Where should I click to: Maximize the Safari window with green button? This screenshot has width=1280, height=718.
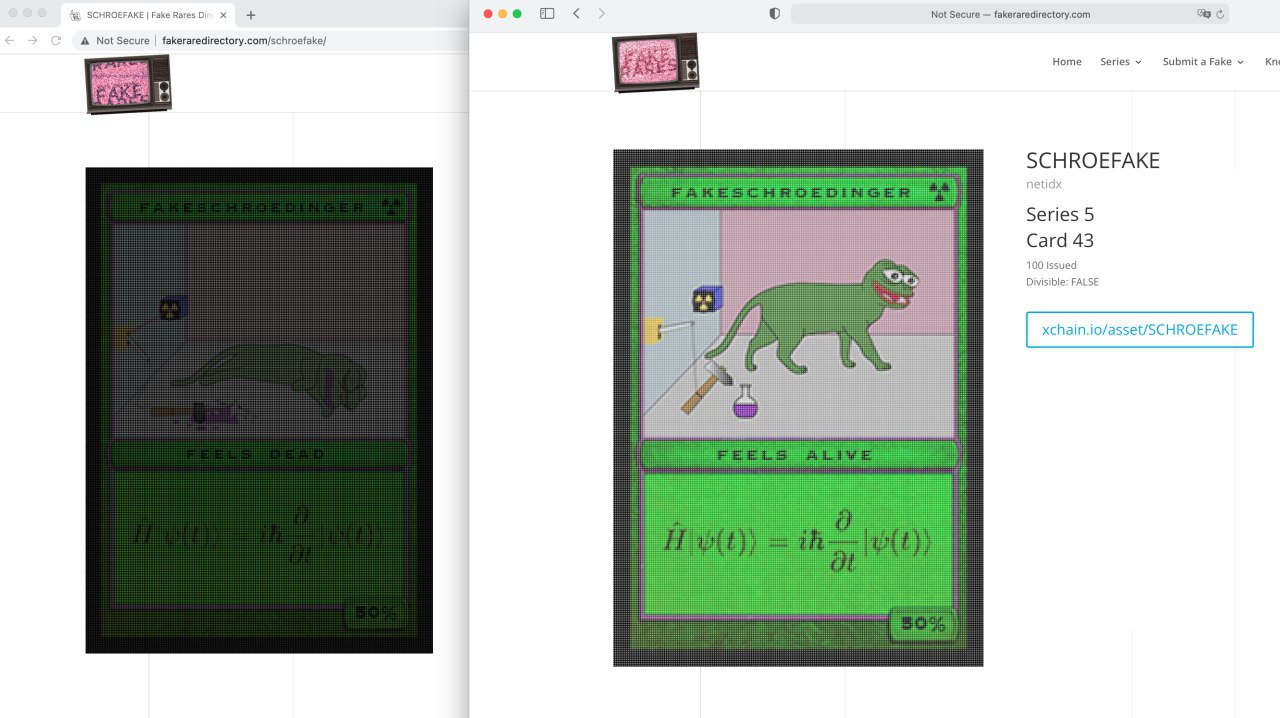(x=517, y=14)
